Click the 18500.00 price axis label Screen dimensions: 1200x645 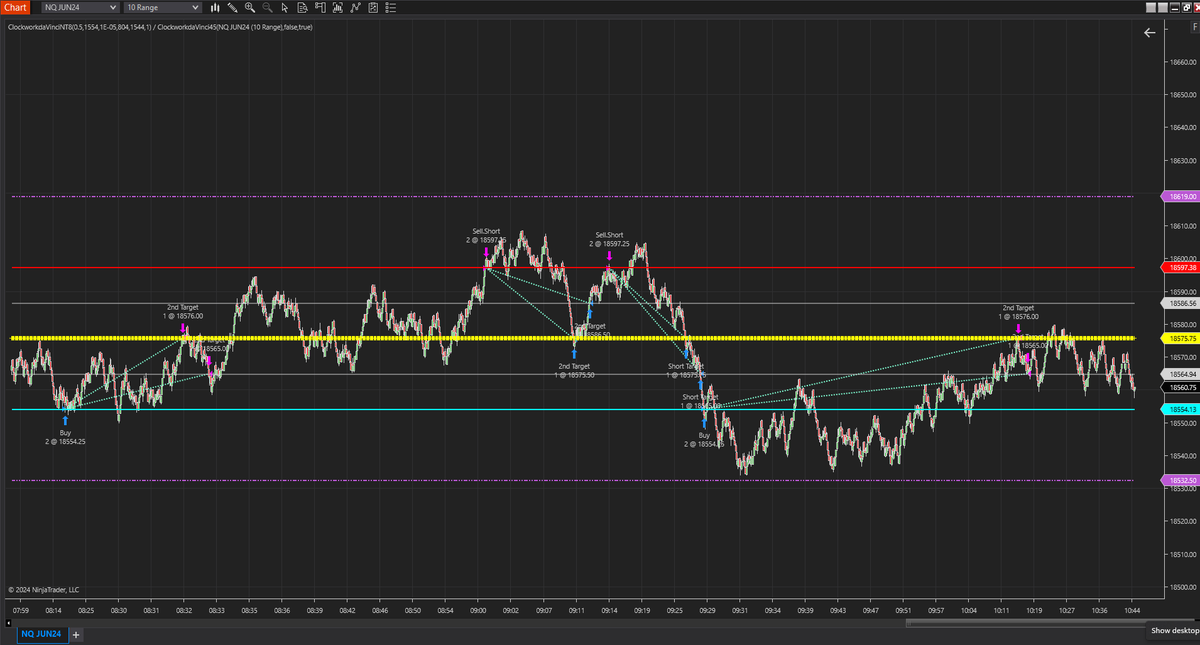[1182, 587]
